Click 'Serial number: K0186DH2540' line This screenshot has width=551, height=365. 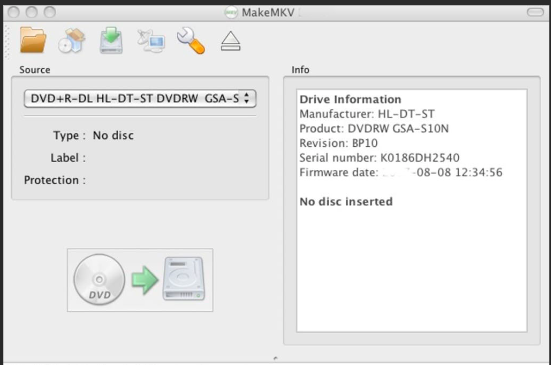(379, 158)
